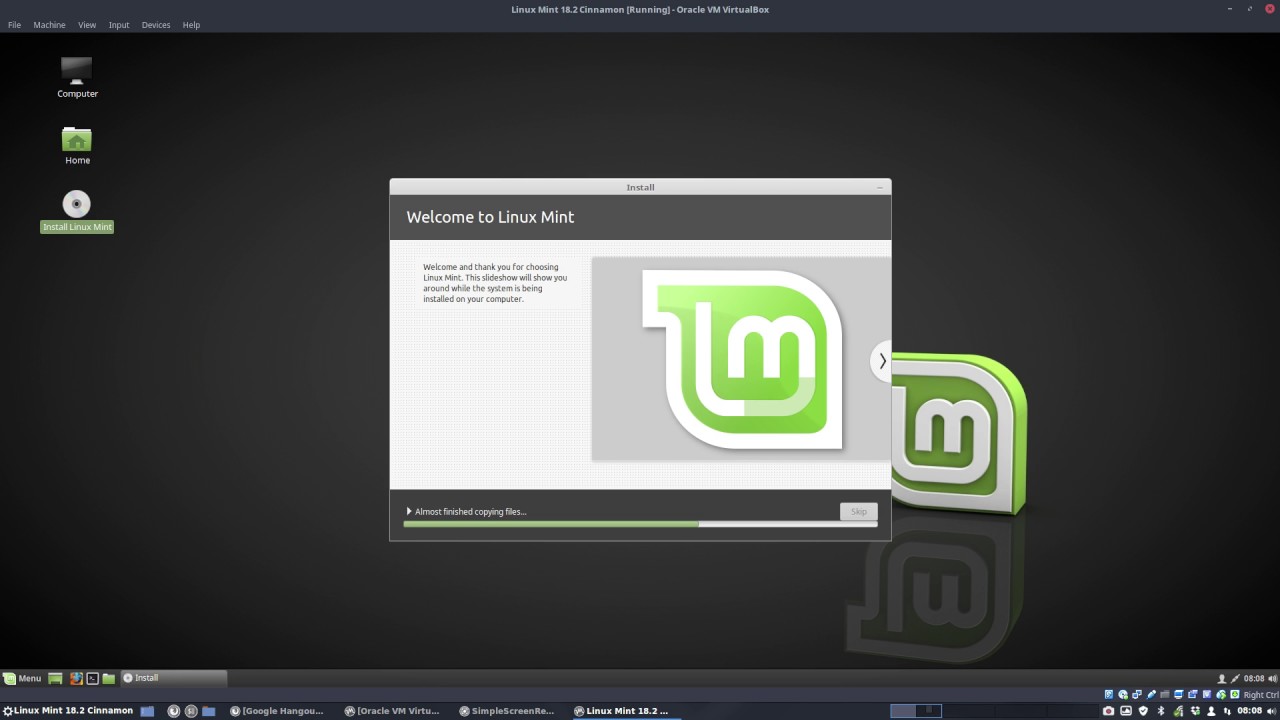Click the slideshow welcome paragraph text

[494, 283]
